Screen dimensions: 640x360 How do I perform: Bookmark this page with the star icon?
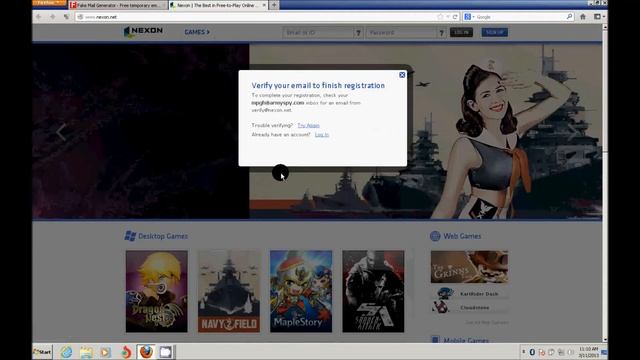[x=440, y=17]
